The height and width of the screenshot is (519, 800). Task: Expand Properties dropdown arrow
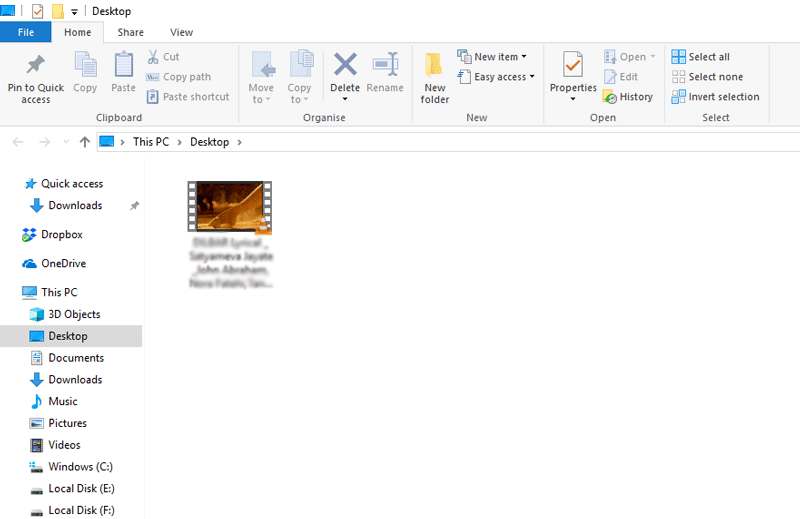(x=573, y=99)
